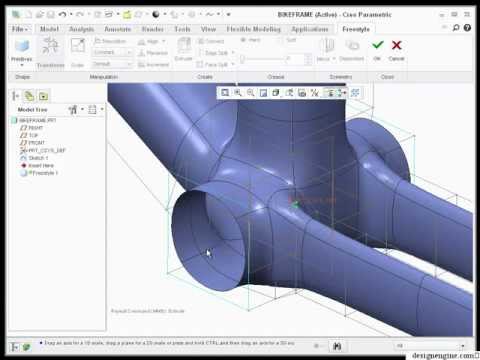Screen dimensions: 480x360
Task: Click the crease slider handle
Action: pos(243,59)
